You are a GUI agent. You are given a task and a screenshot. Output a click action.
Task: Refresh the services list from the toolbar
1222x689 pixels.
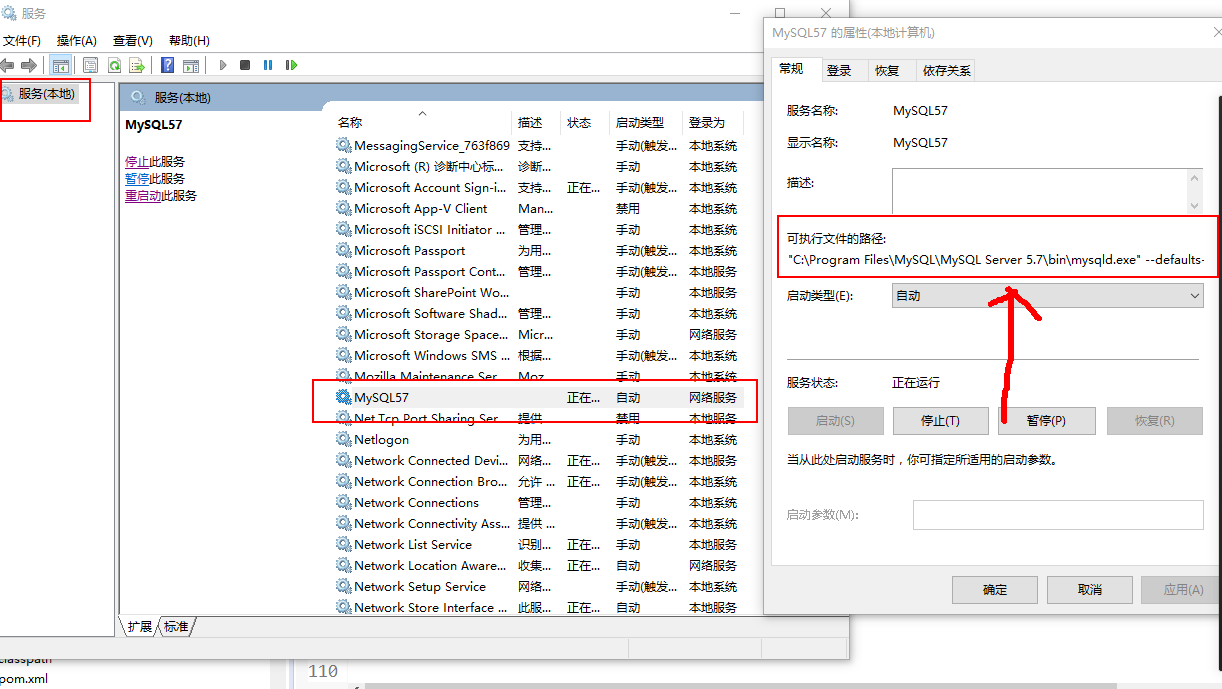coord(114,65)
